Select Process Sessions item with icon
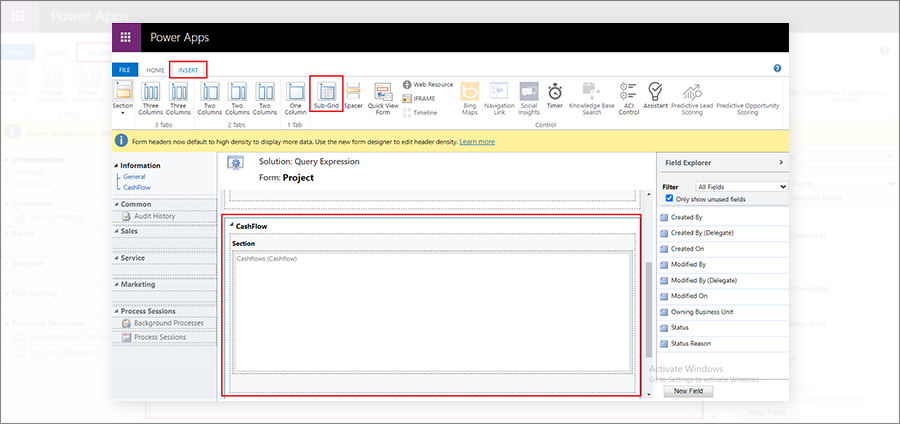Image resolution: width=900 pixels, height=424 pixels. tap(154, 337)
